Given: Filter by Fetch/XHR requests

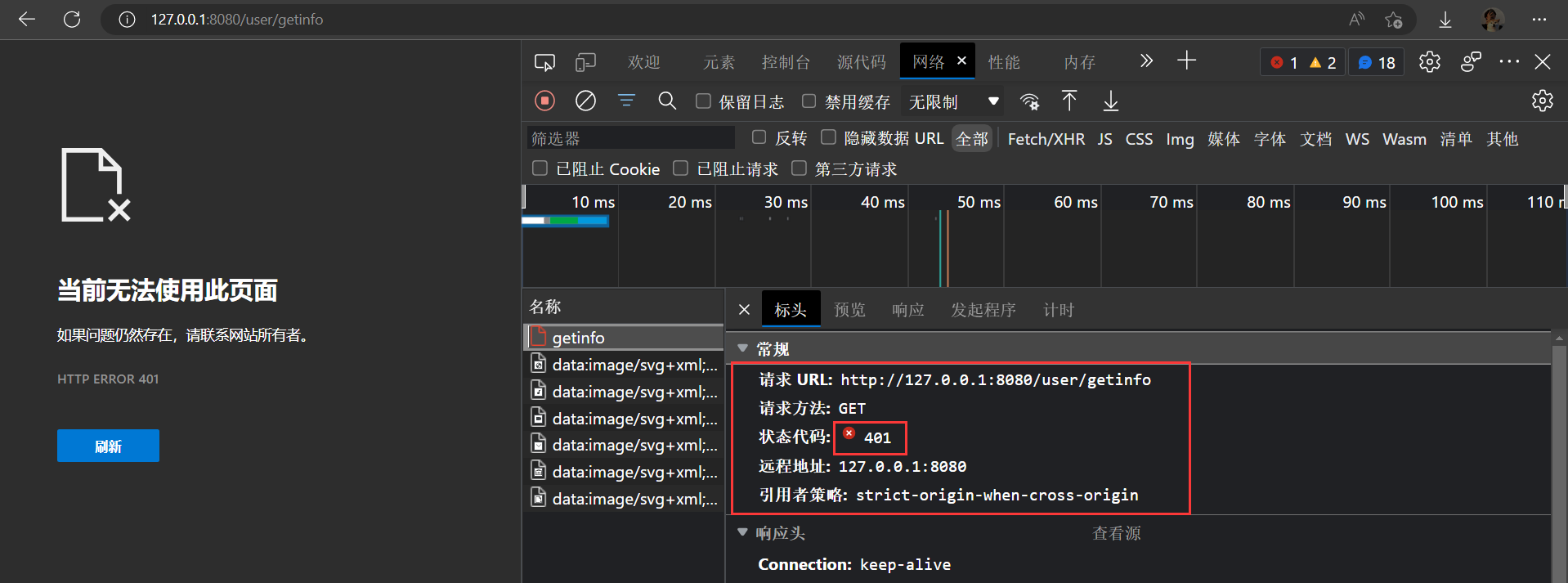Looking at the screenshot, I should coord(1046,139).
